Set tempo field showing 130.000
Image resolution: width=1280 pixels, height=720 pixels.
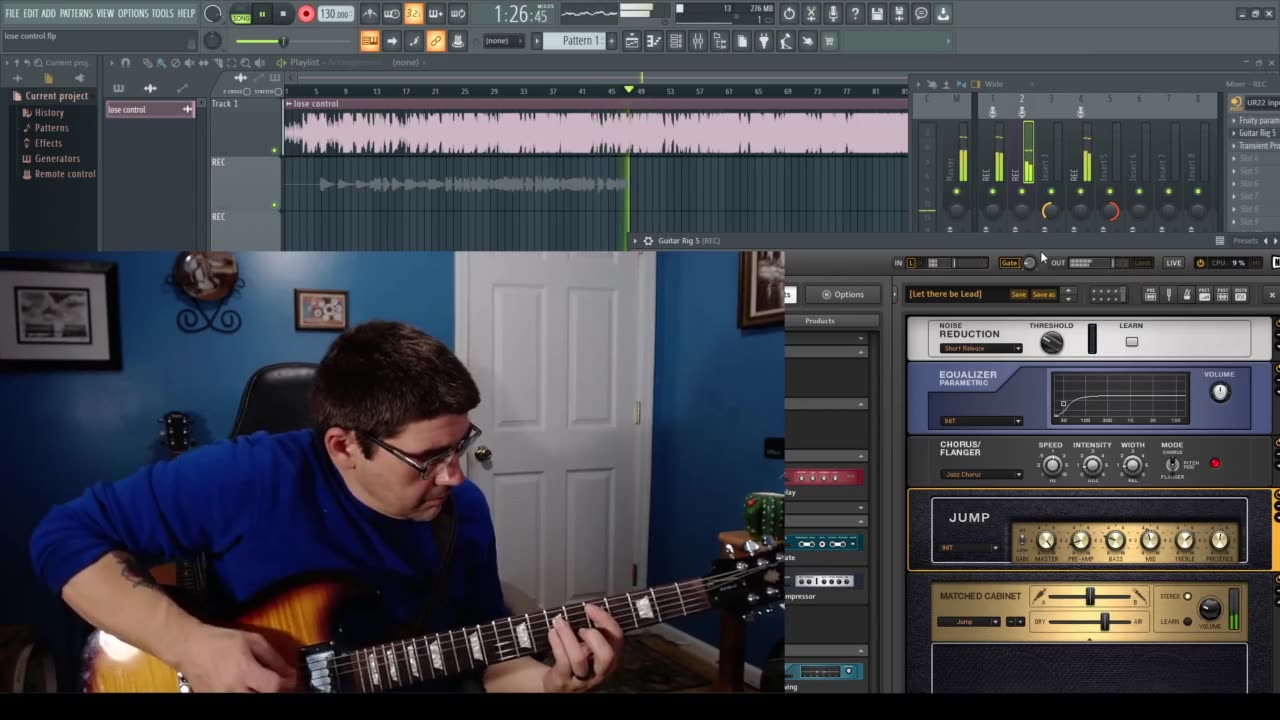335,14
